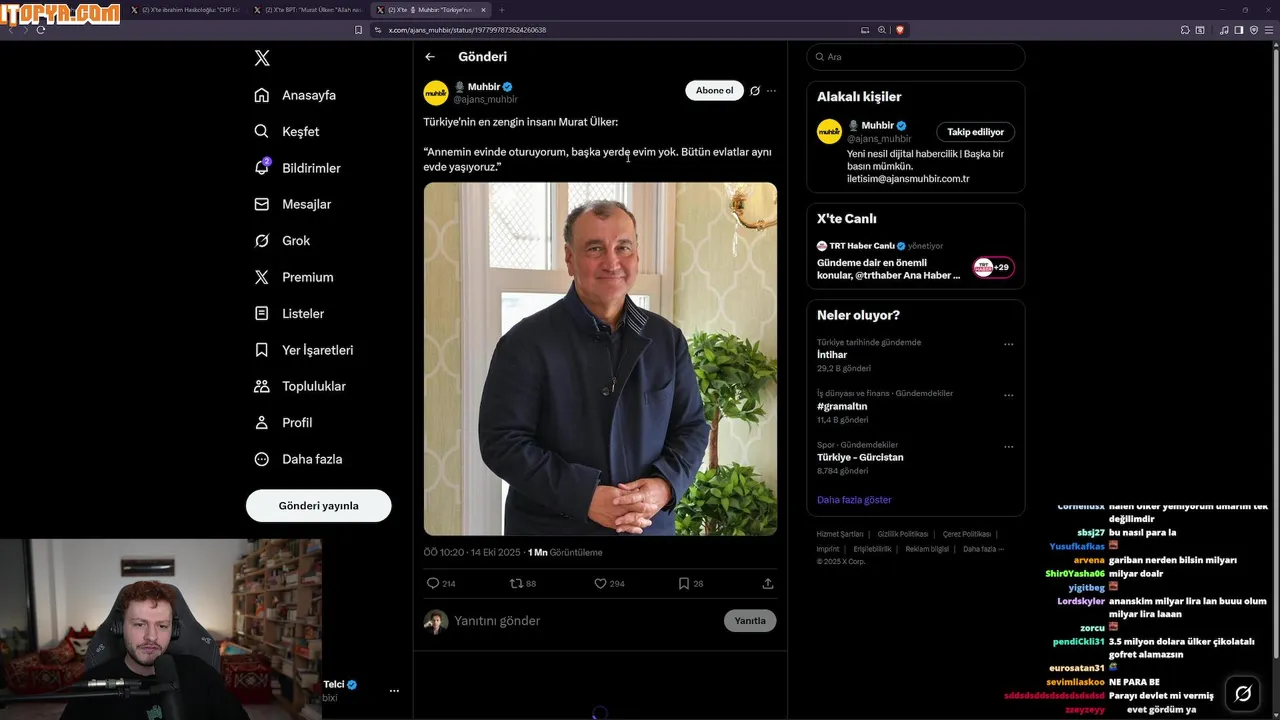Open the Keşfet explore page

[x=287, y=131]
